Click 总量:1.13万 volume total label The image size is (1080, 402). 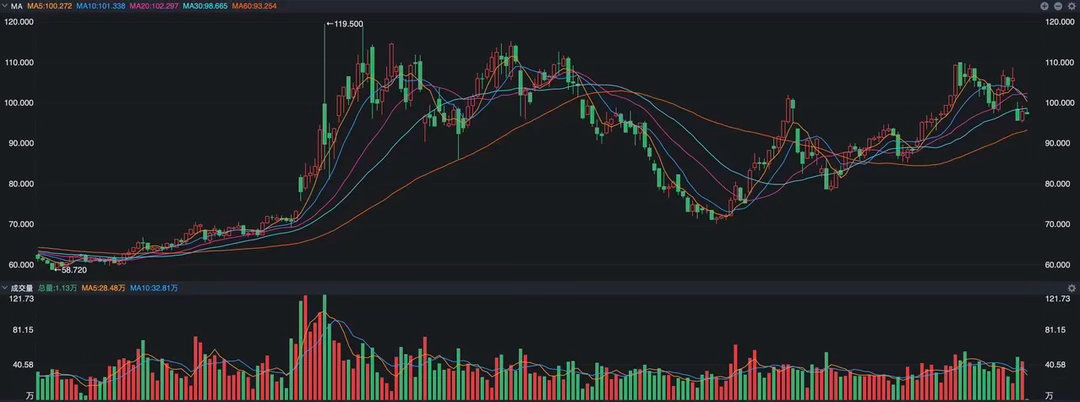click(x=57, y=288)
